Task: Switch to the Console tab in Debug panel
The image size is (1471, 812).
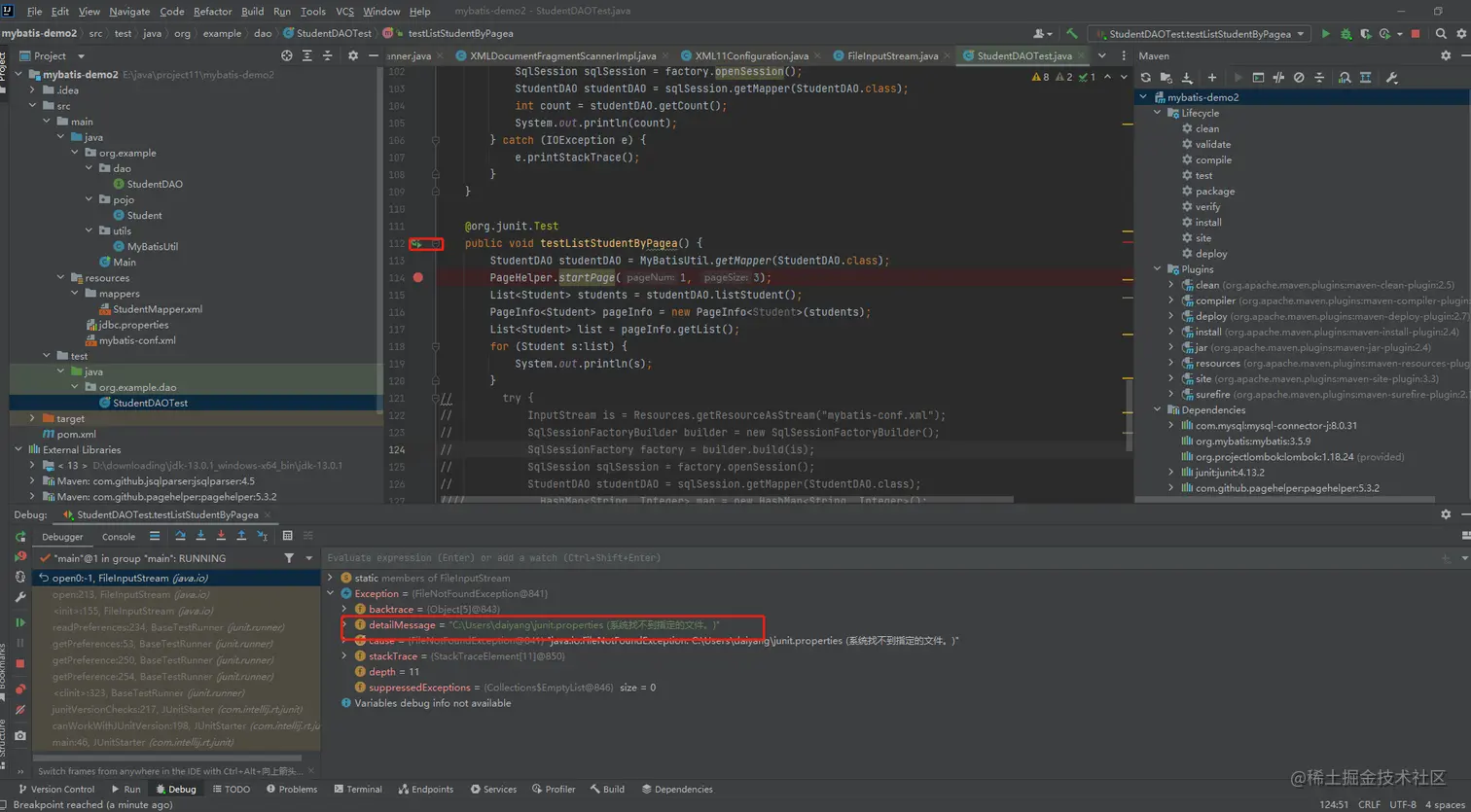Action: pyautogui.click(x=119, y=537)
